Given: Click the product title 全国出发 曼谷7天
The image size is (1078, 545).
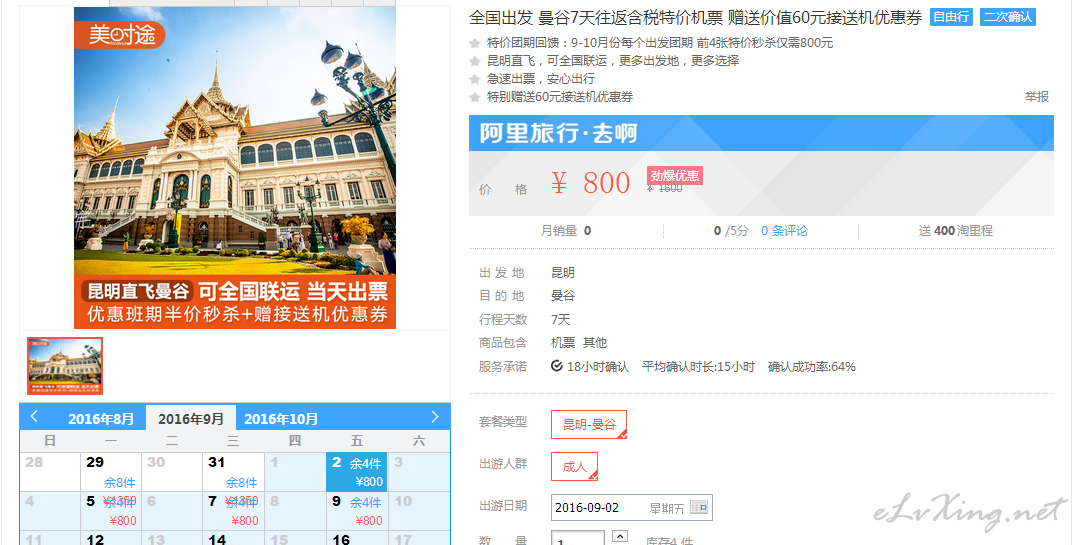Looking at the screenshot, I should click(695, 18).
